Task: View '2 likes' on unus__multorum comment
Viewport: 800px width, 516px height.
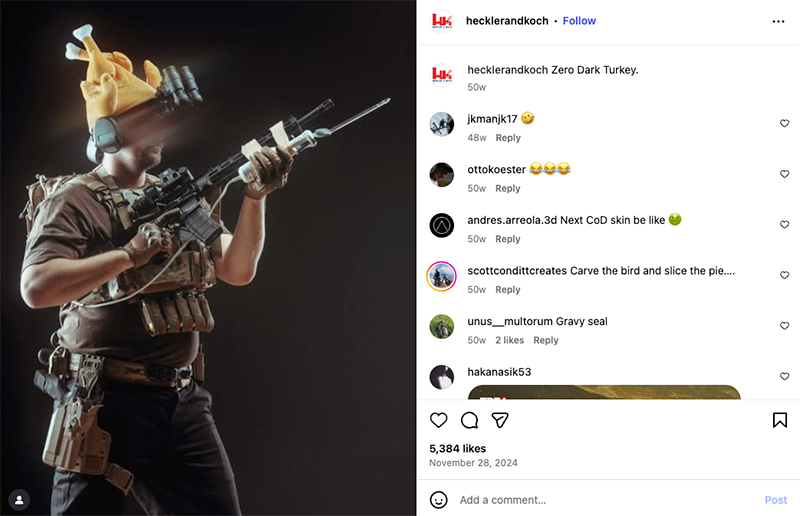Action: coord(509,340)
